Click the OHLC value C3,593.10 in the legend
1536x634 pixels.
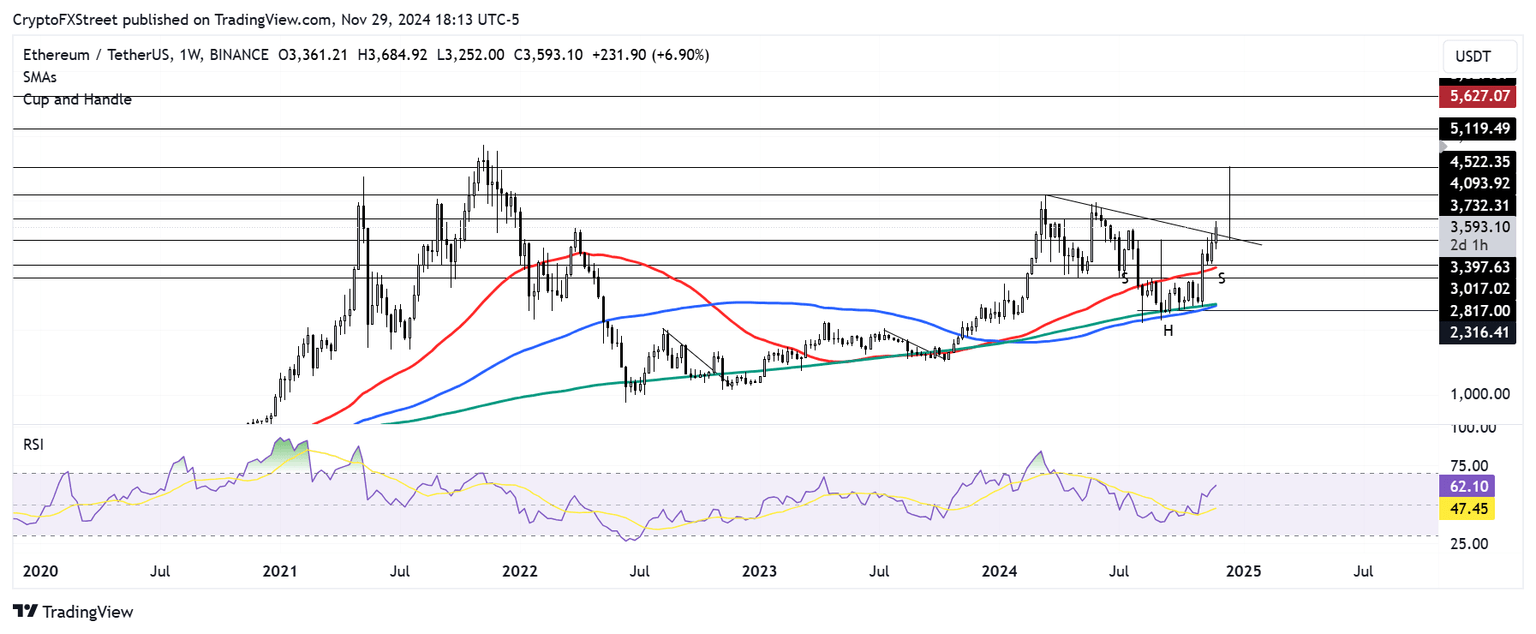[548, 55]
